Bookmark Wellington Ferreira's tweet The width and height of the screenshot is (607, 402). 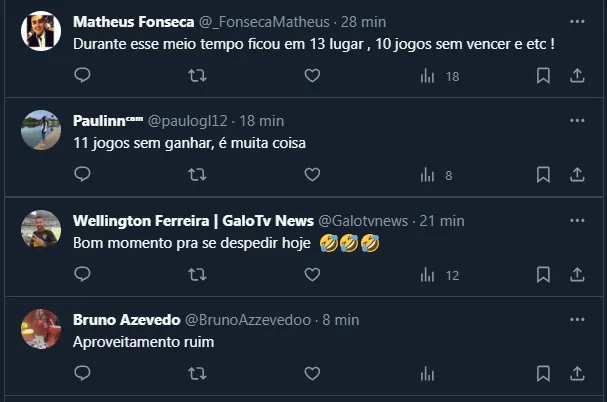pyautogui.click(x=543, y=274)
